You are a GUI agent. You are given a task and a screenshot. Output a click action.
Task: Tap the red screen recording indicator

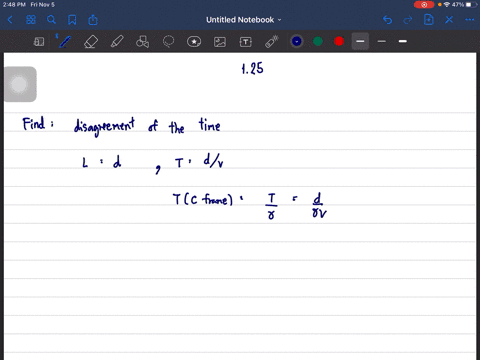[424, 5]
